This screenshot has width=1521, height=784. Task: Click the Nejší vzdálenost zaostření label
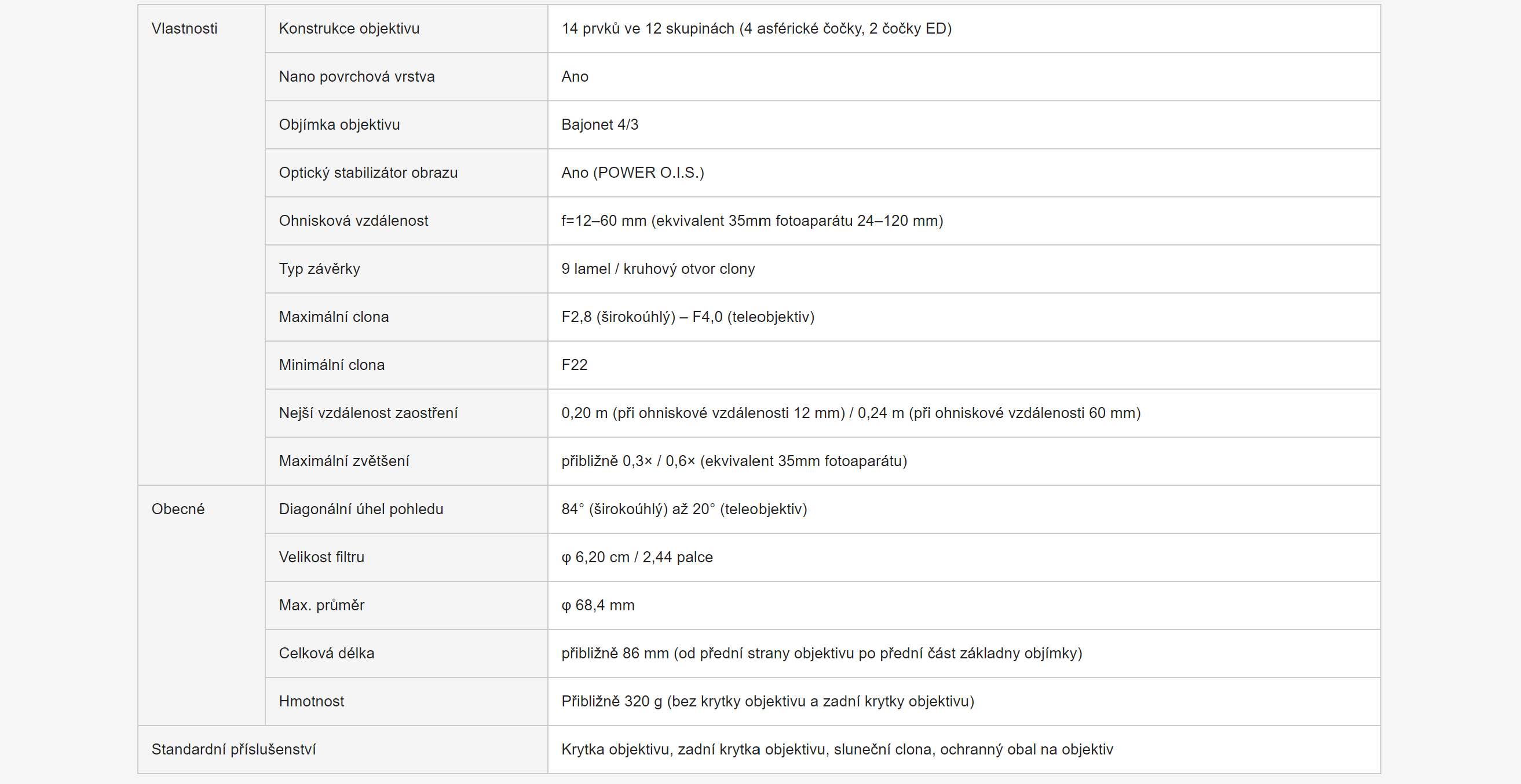pos(368,413)
